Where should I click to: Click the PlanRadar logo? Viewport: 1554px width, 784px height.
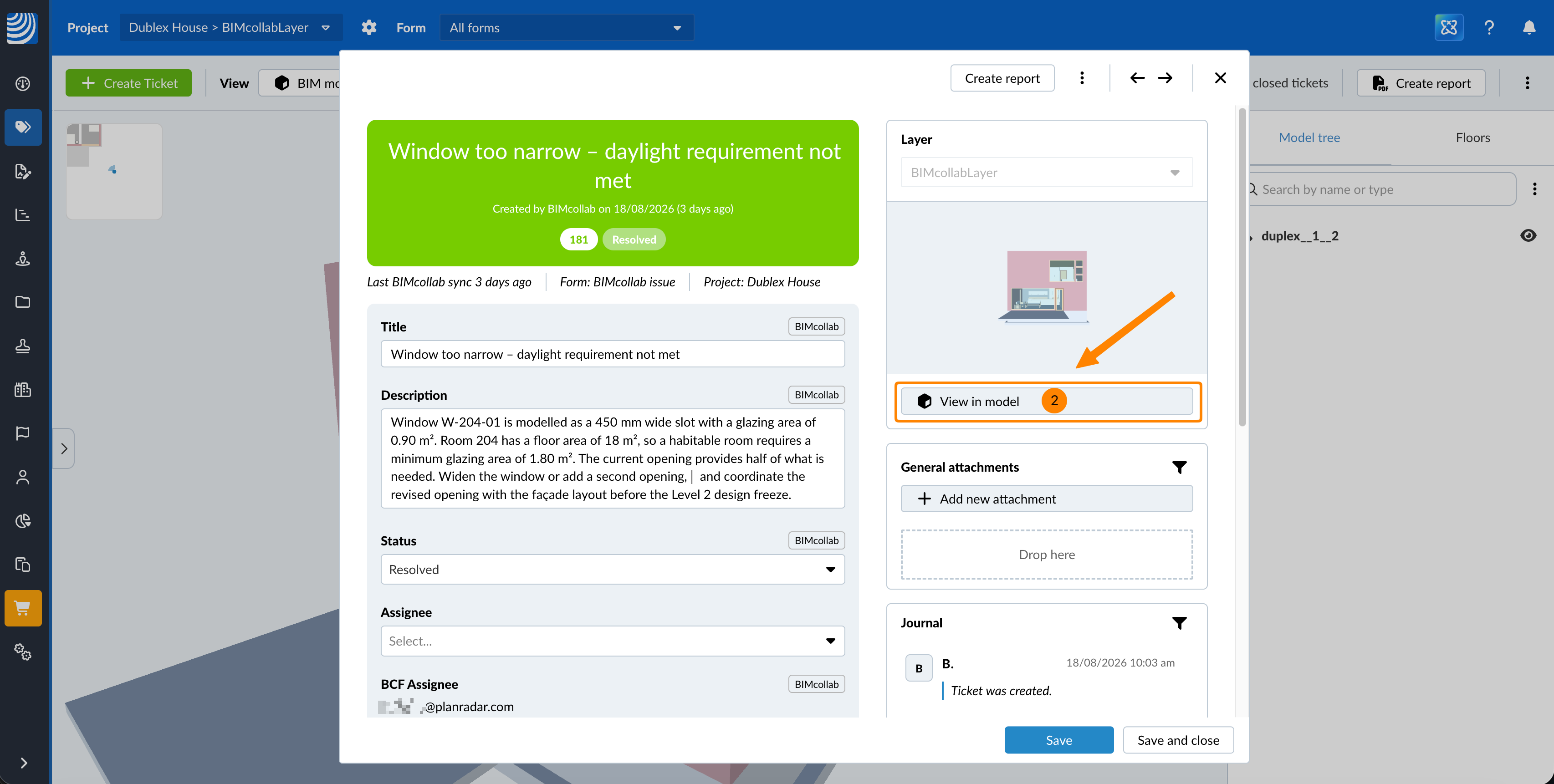22,28
